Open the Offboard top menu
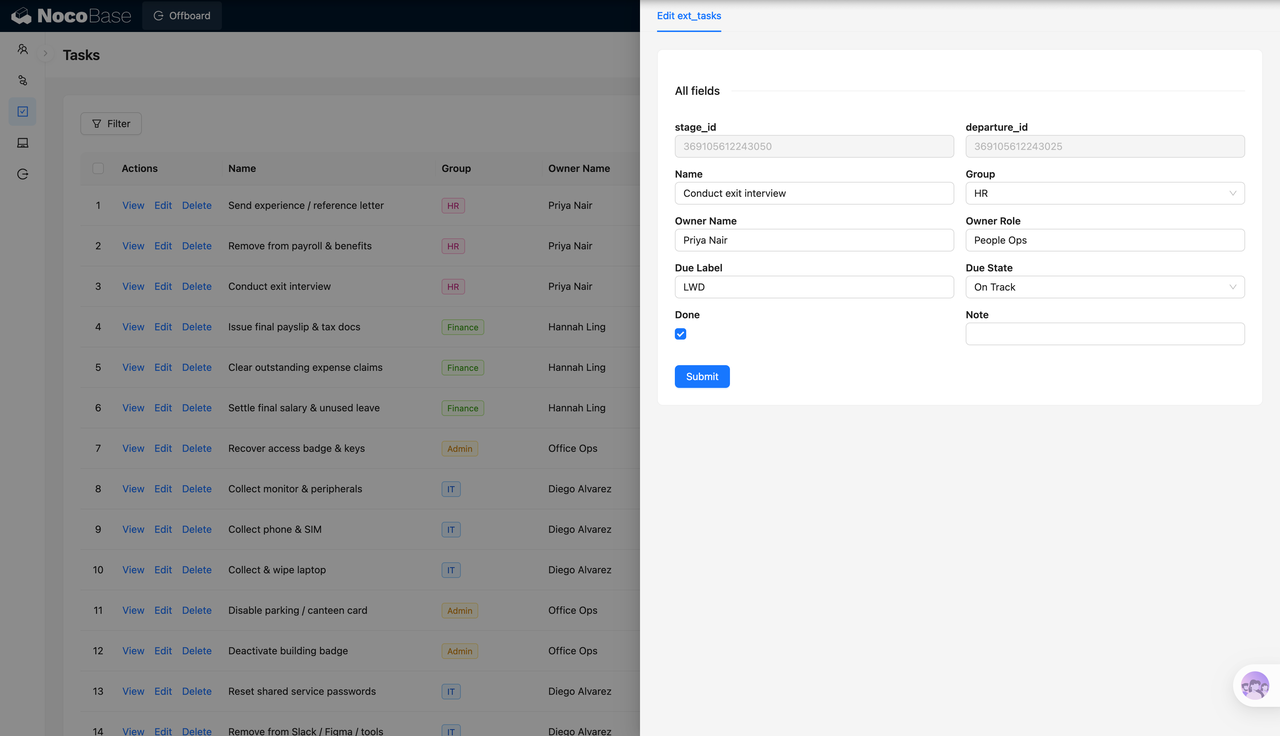 [182, 16]
